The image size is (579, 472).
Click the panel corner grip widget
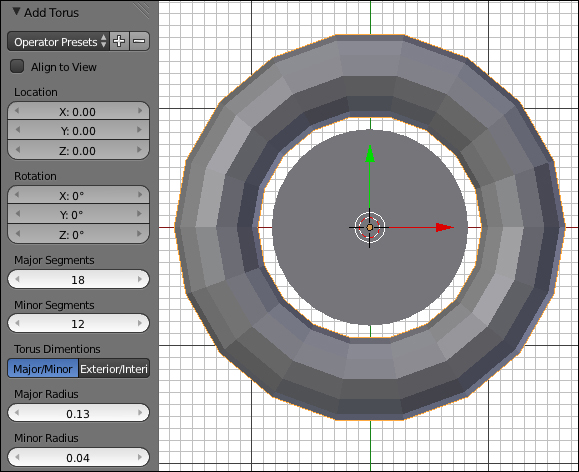[141, 10]
